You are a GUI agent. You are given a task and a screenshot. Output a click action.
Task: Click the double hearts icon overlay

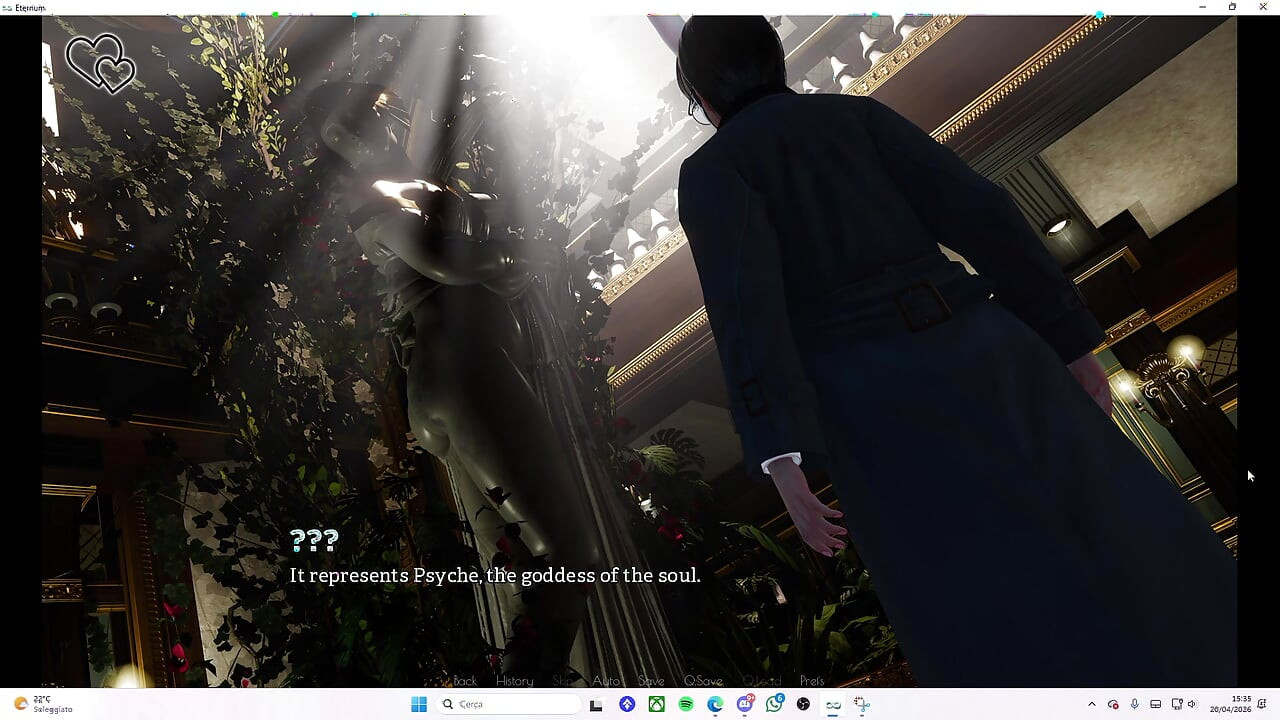pyautogui.click(x=100, y=63)
